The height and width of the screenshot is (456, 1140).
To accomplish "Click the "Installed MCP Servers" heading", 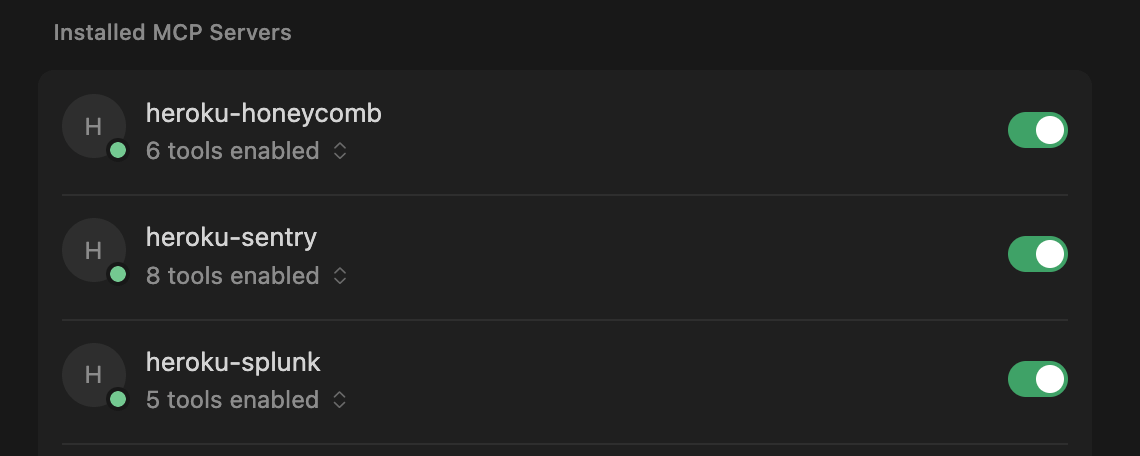I will (x=172, y=32).
